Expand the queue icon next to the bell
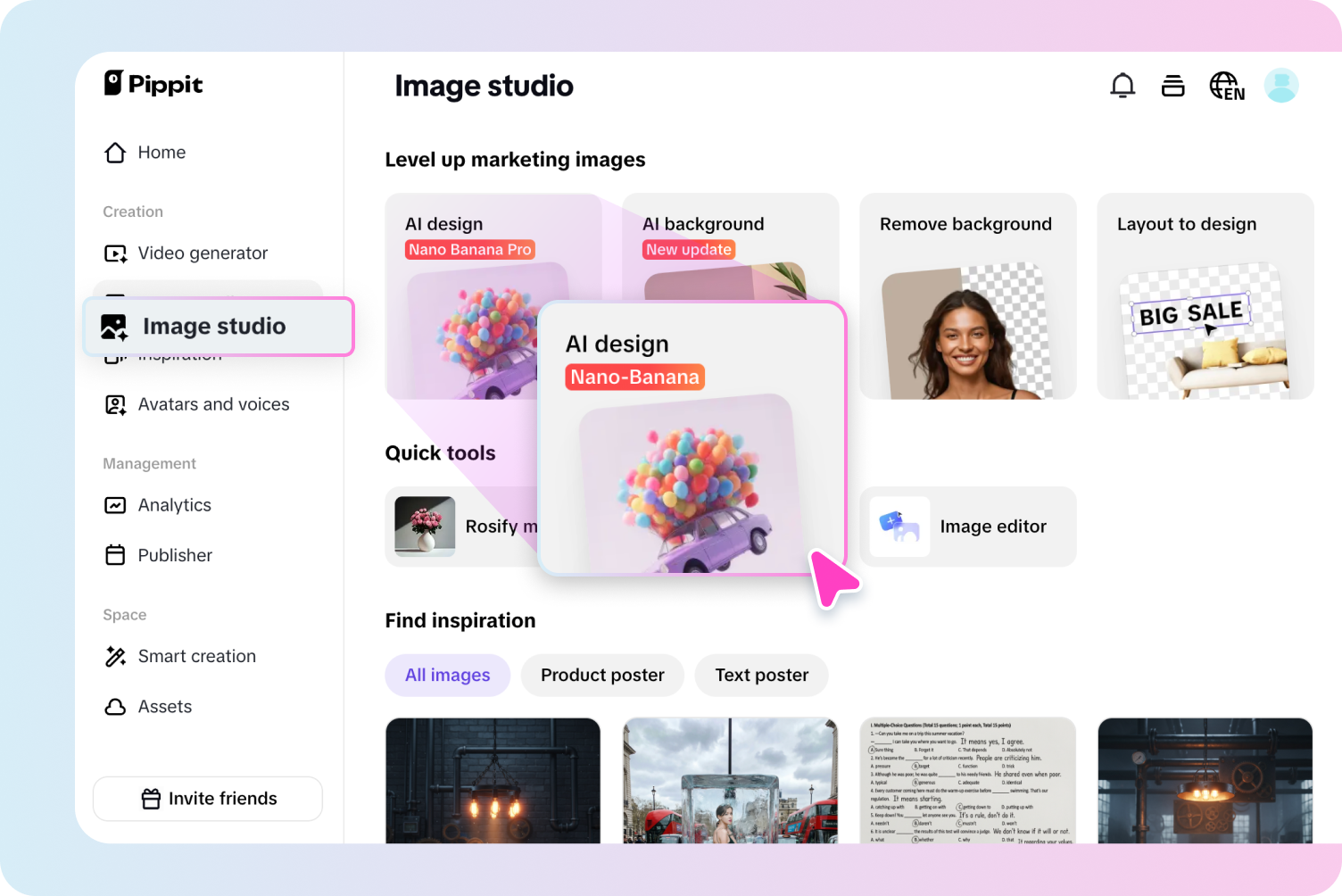The image size is (1342, 896). click(1172, 86)
